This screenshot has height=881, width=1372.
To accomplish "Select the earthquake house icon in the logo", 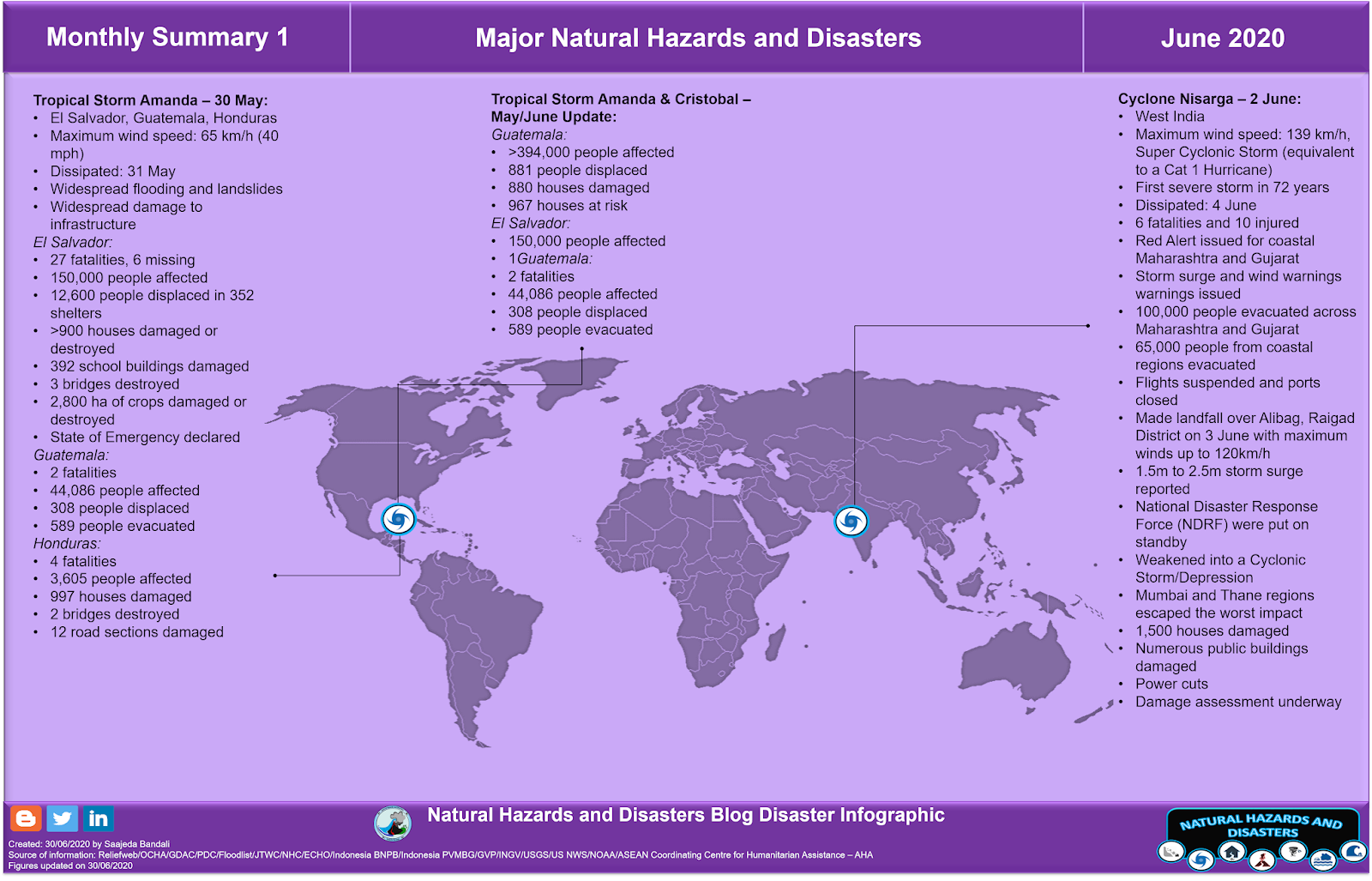I will (1231, 854).
